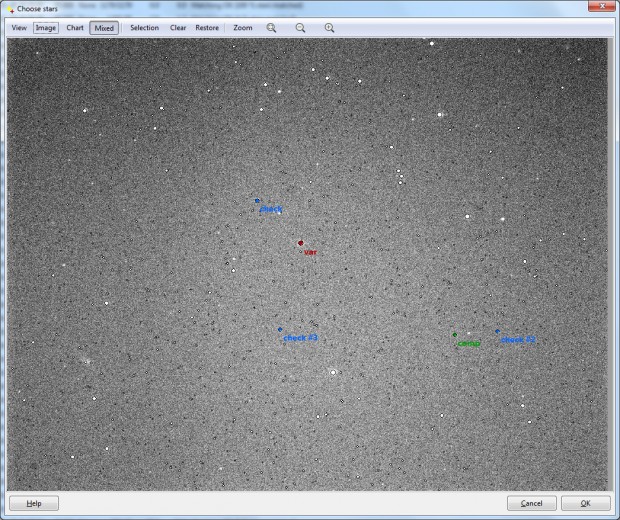Click the Choose stars title bar icon
Image resolution: width=620 pixels, height=520 pixels.
pos(11,9)
